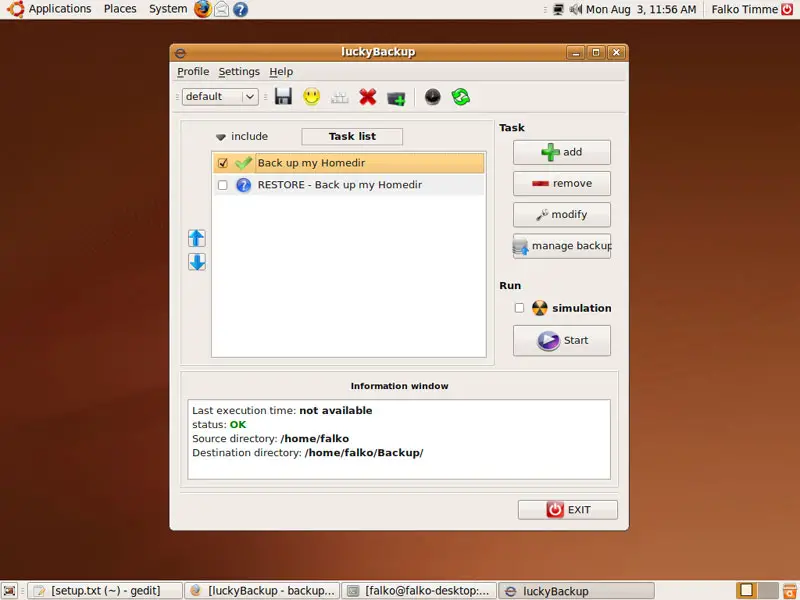Switch to falko@falko-desktop terminal taskbar window
Viewport: 800px width, 600px height.
pyautogui.click(x=419, y=591)
